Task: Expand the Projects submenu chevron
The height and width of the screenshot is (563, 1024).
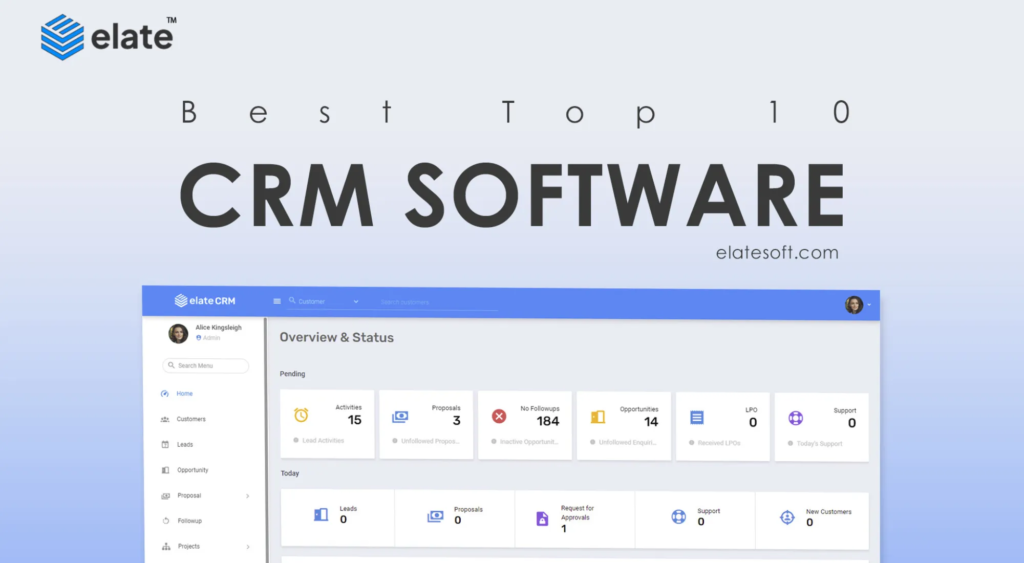Action: 248,547
